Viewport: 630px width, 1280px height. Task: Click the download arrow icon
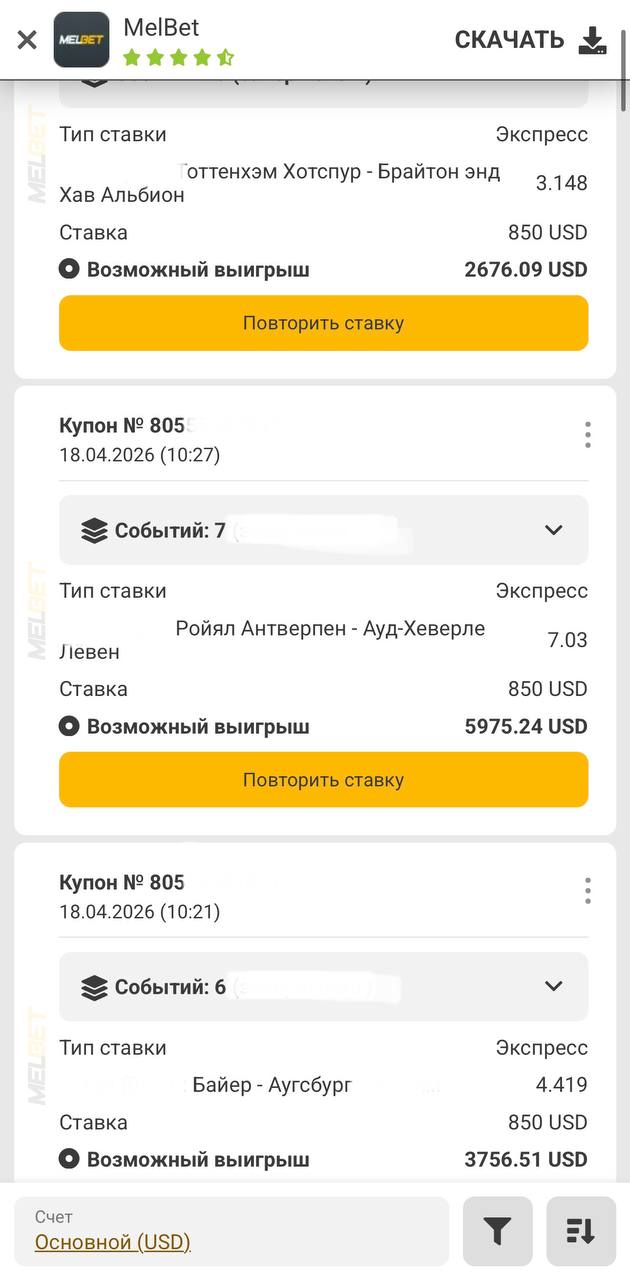click(x=593, y=40)
